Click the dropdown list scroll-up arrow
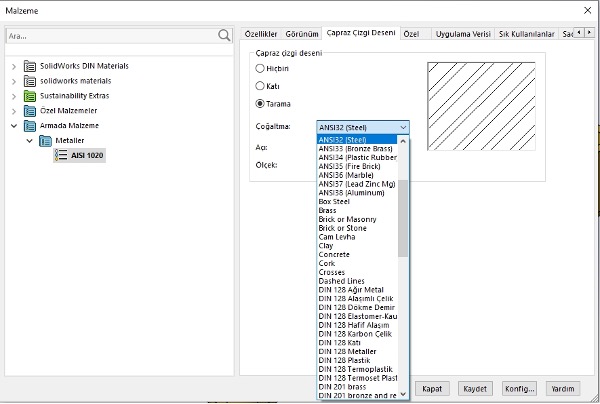 coord(403,141)
